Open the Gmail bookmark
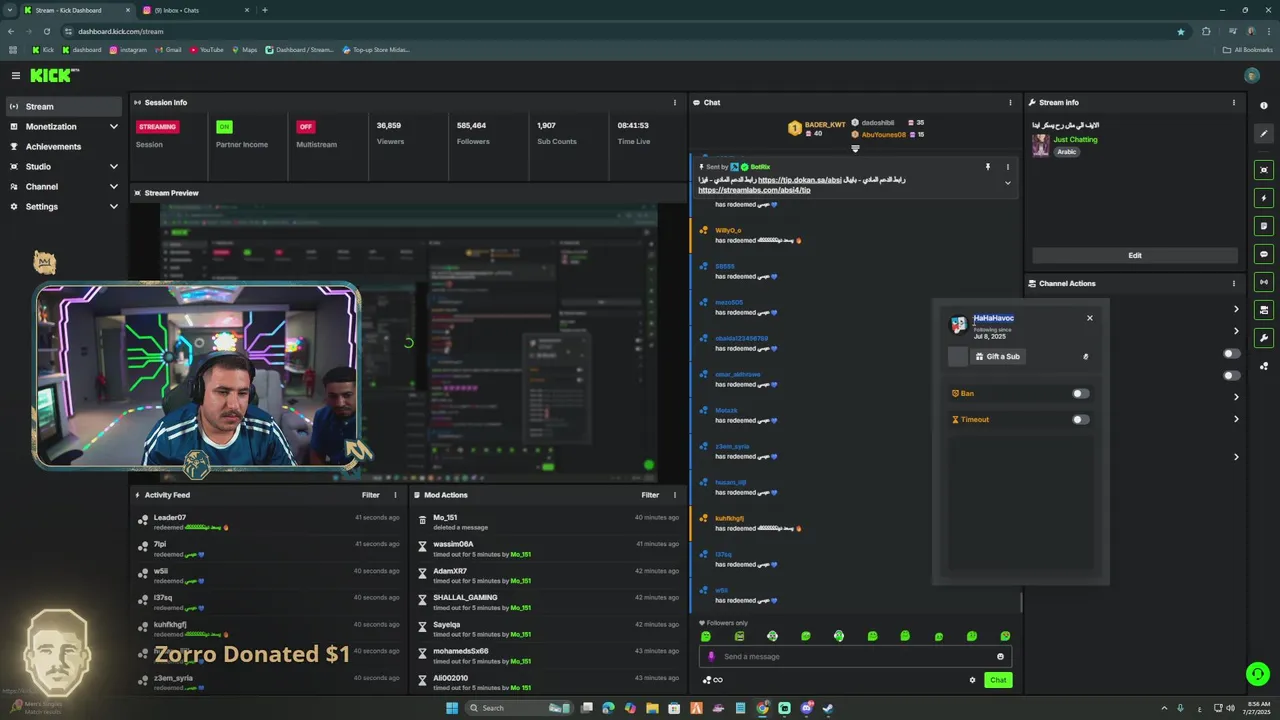The width and height of the screenshot is (1280, 720). tap(169, 50)
